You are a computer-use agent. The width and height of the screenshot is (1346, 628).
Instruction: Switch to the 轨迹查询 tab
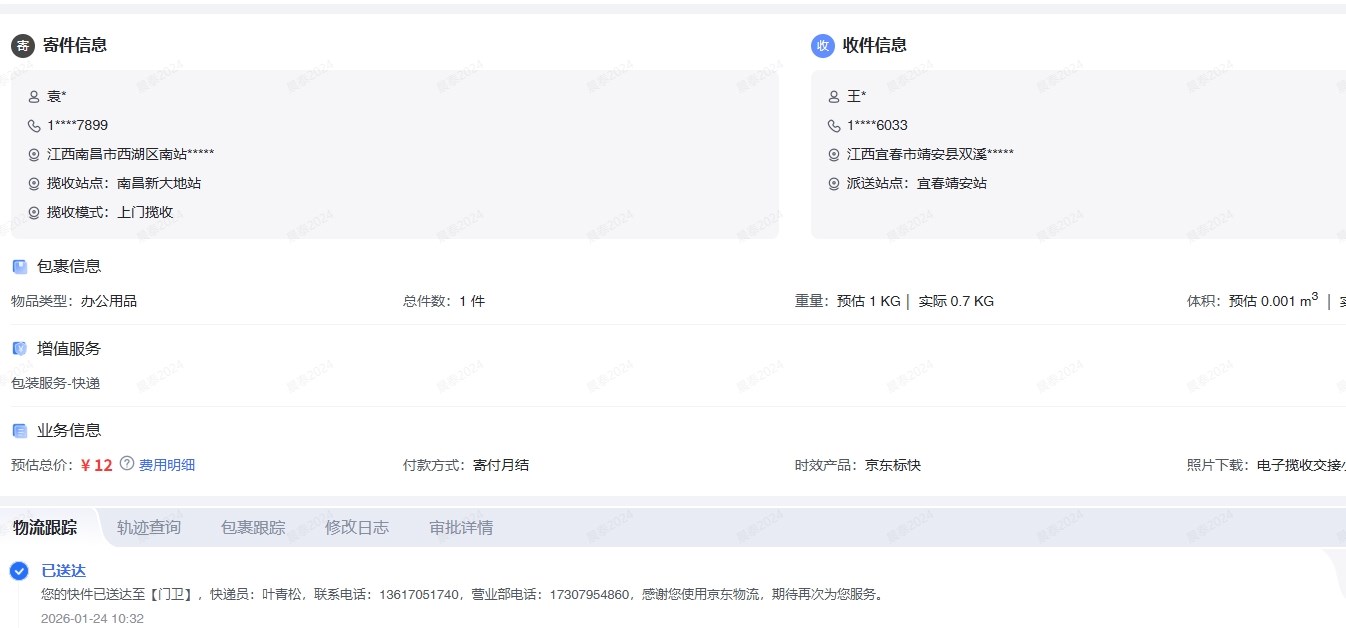click(x=149, y=527)
